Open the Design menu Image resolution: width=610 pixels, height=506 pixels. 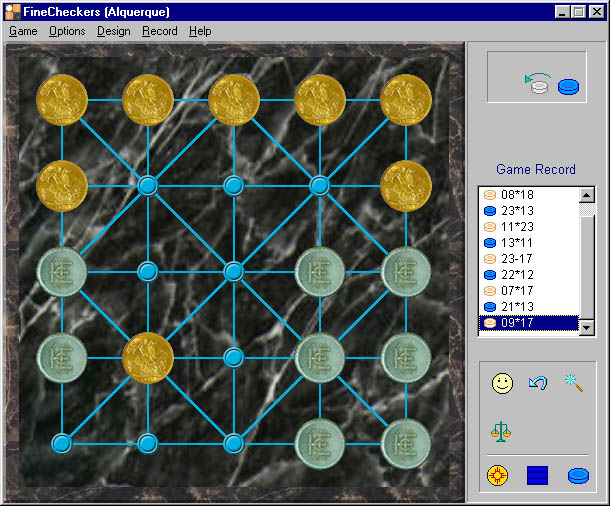(x=114, y=31)
